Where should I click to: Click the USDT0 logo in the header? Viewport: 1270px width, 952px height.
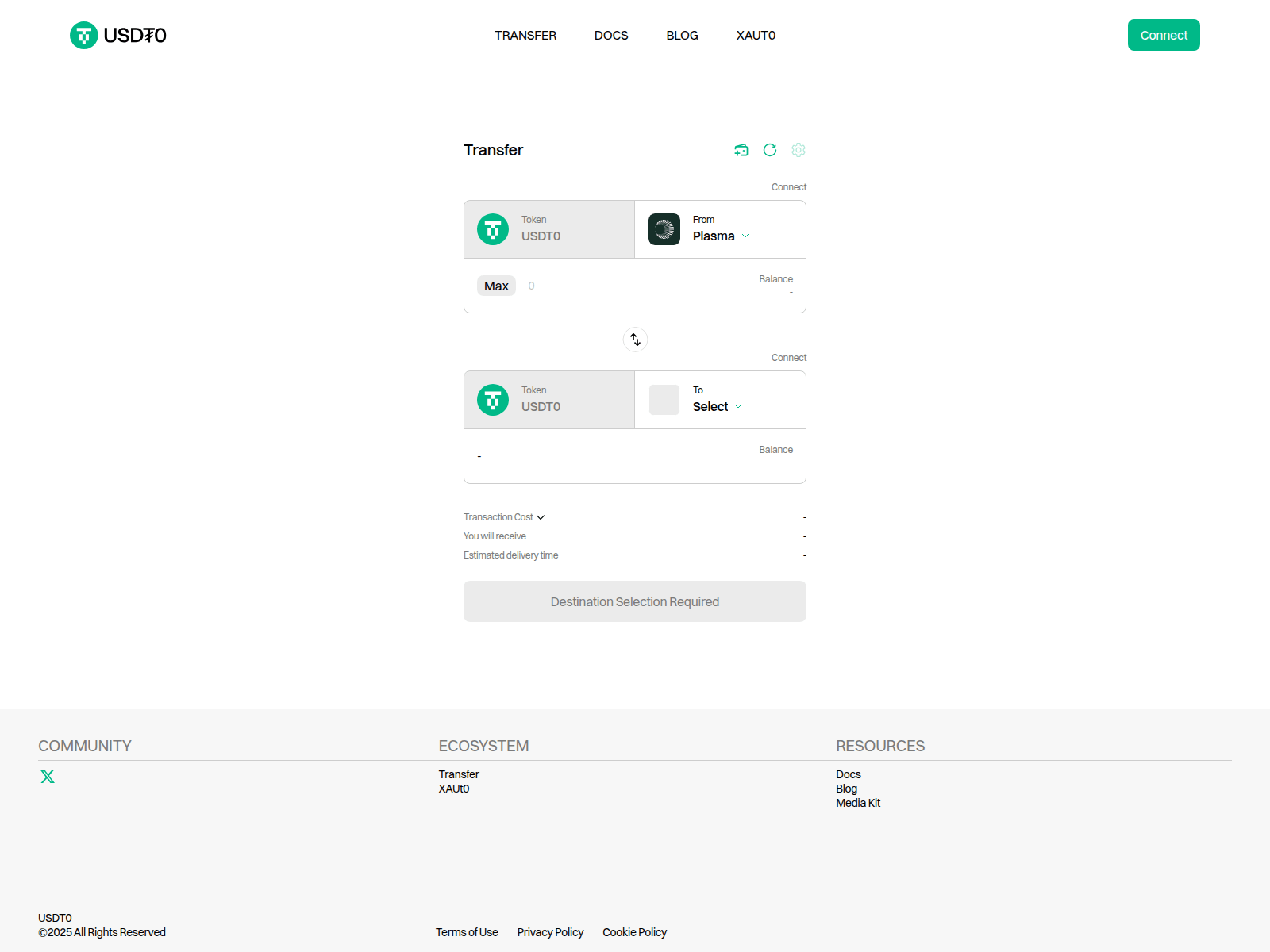118,35
